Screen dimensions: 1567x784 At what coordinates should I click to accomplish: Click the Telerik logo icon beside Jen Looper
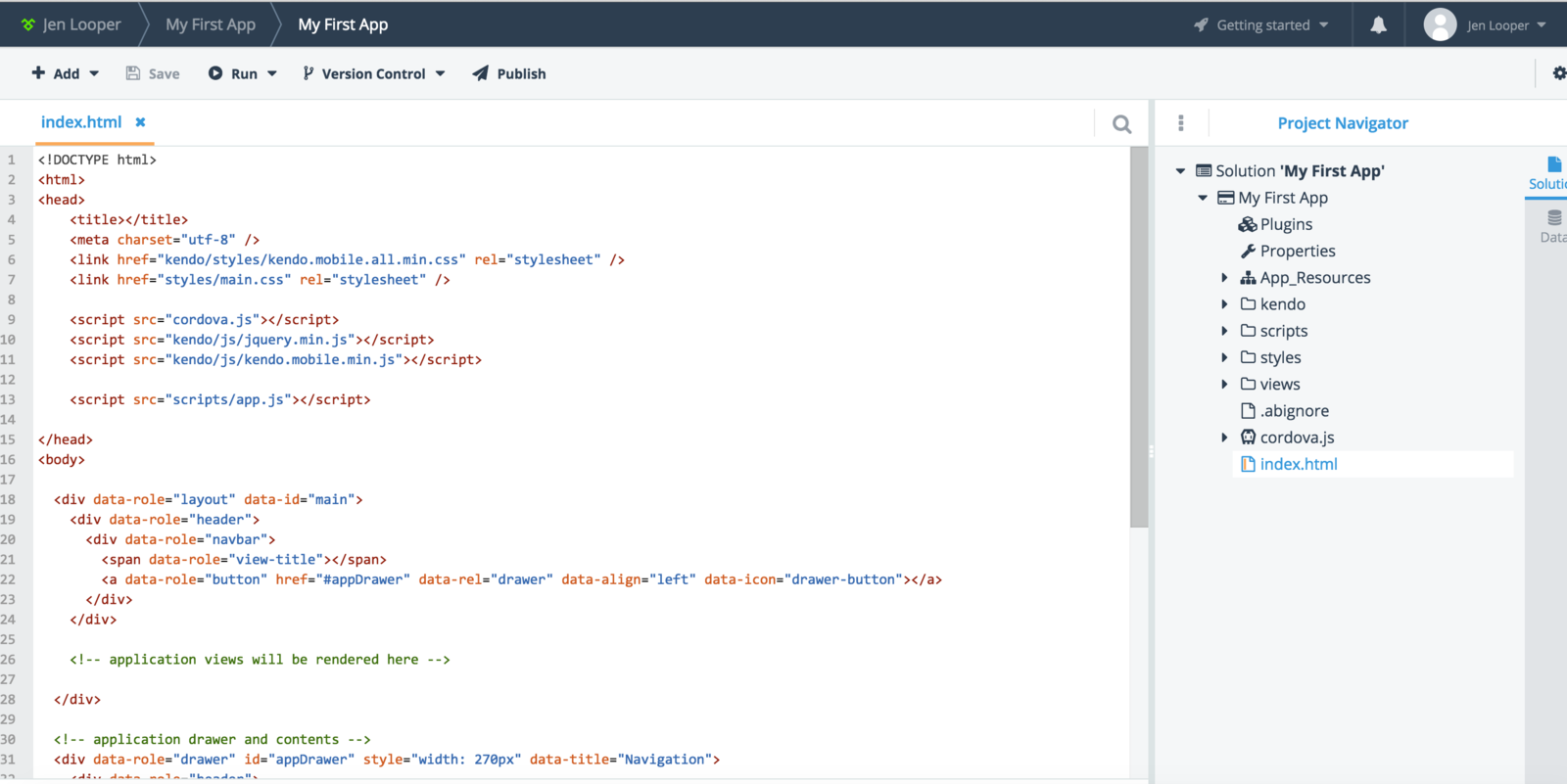click(x=27, y=24)
